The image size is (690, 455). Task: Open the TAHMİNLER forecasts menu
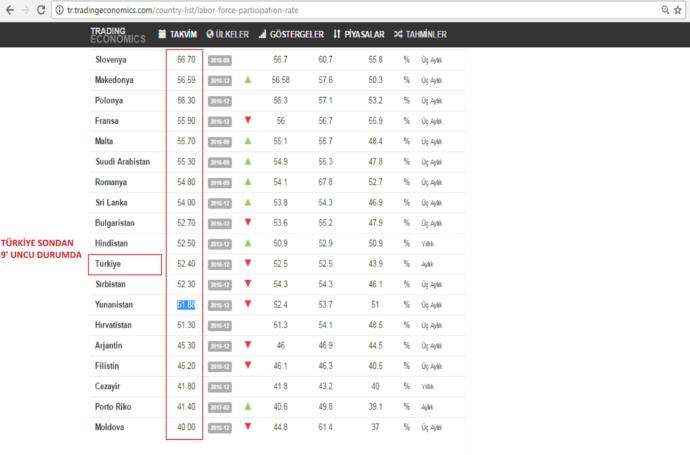pyautogui.click(x=420, y=34)
